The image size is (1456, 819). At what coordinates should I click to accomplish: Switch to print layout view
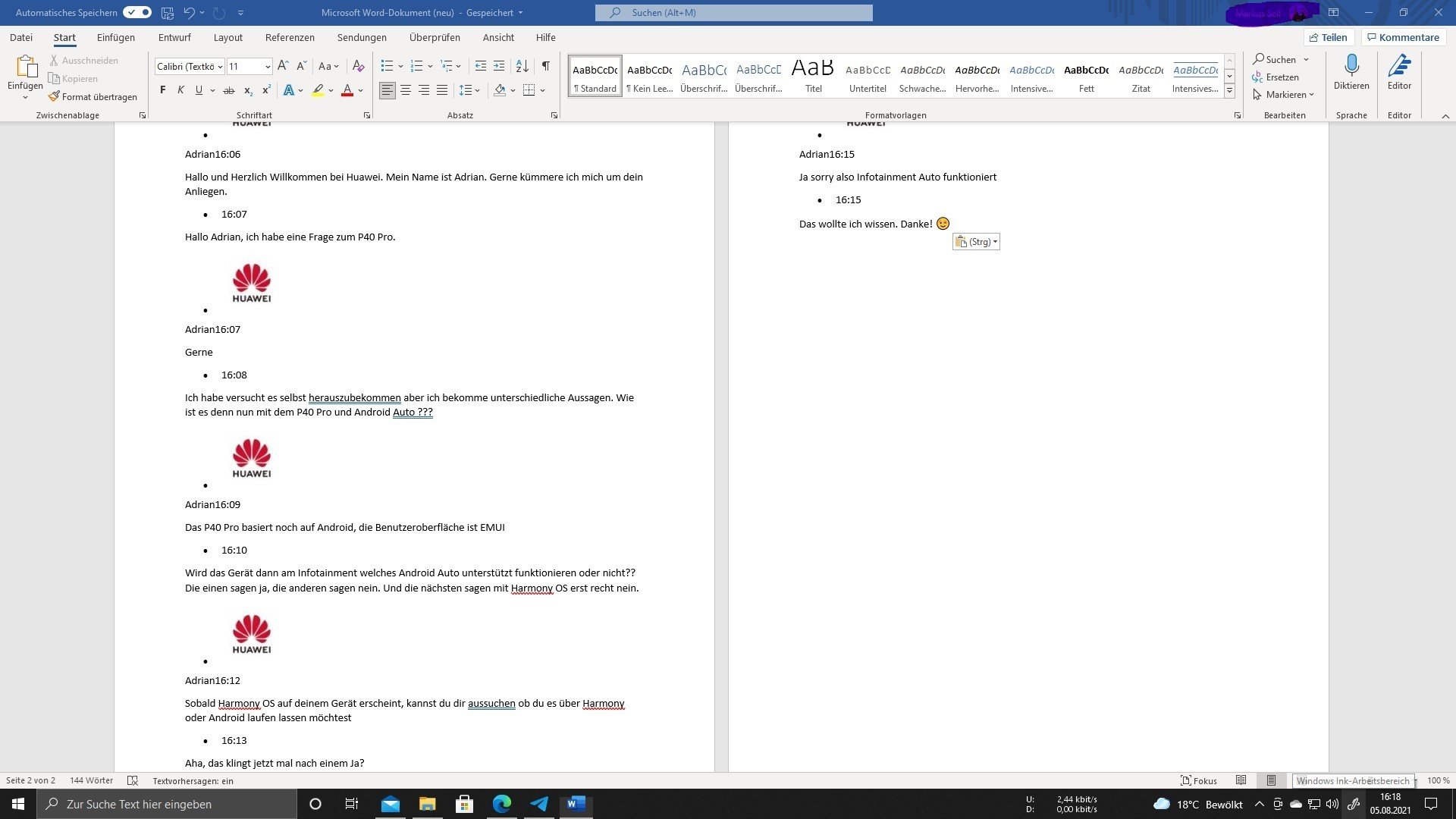[x=1271, y=780]
